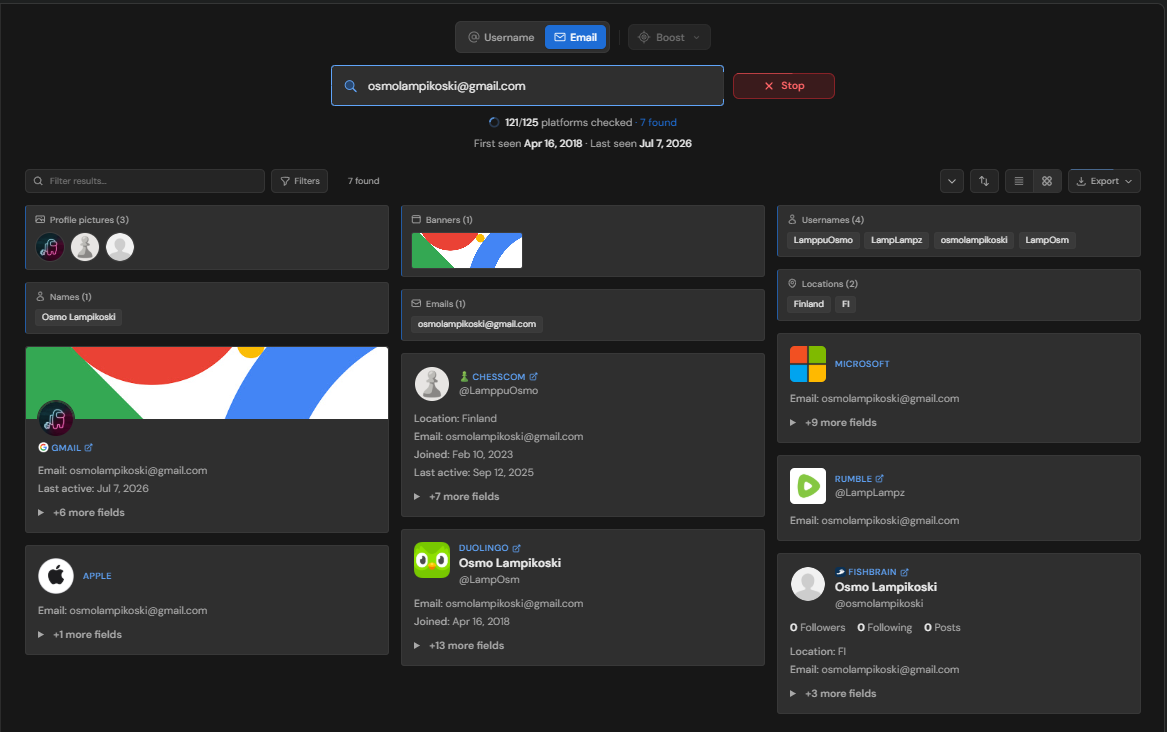Click the Banners panel icon
This screenshot has width=1167, height=732.
(x=416, y=219)
